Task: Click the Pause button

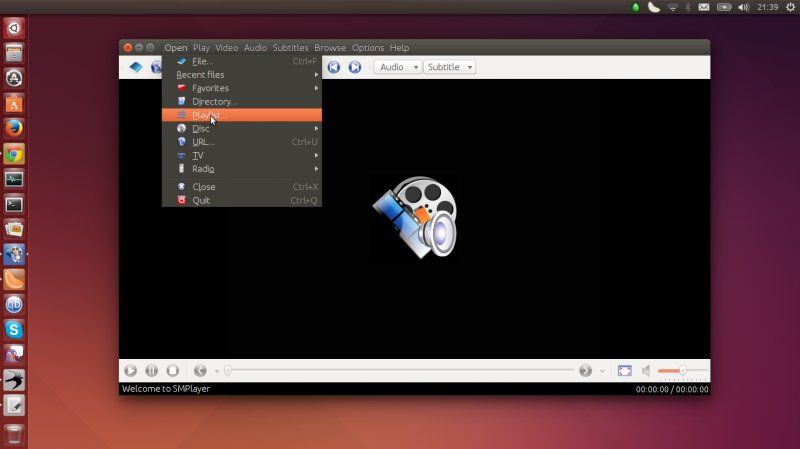Action: point(151,370)
